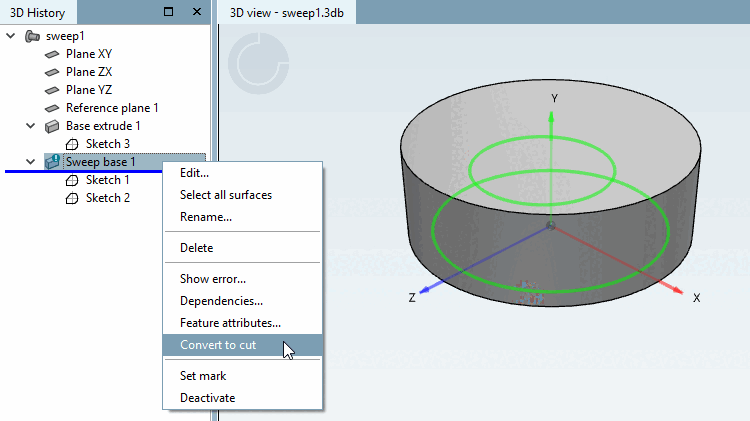Collapse the sweep1 root tree node

click(x=11, y=35)
